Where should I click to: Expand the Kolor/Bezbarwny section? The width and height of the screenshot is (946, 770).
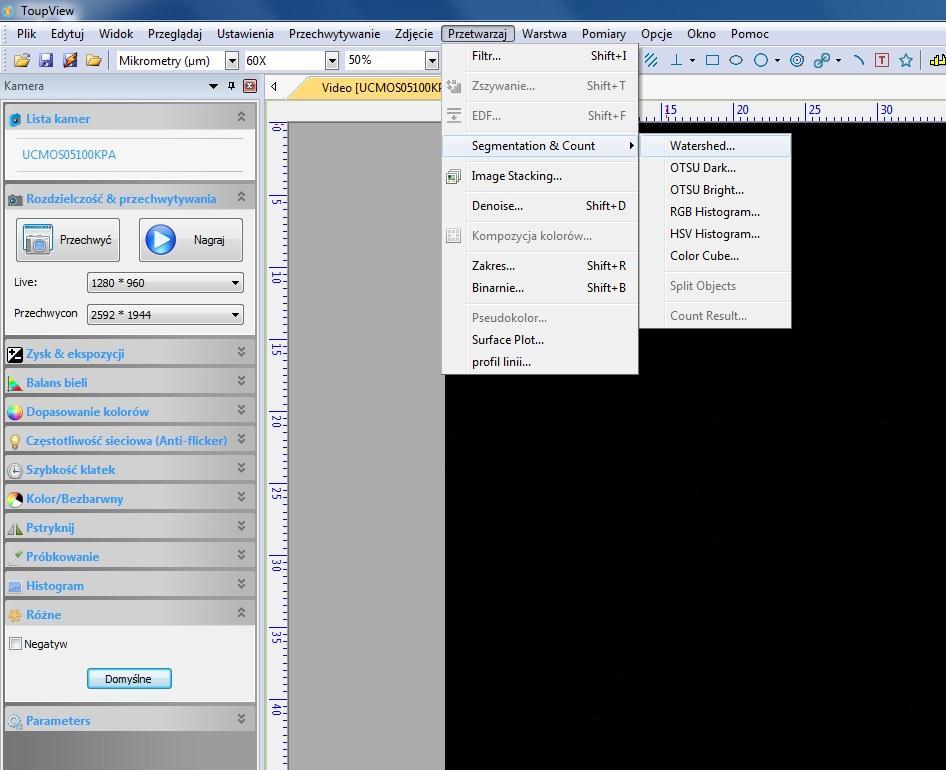click(x=241, y=497)
